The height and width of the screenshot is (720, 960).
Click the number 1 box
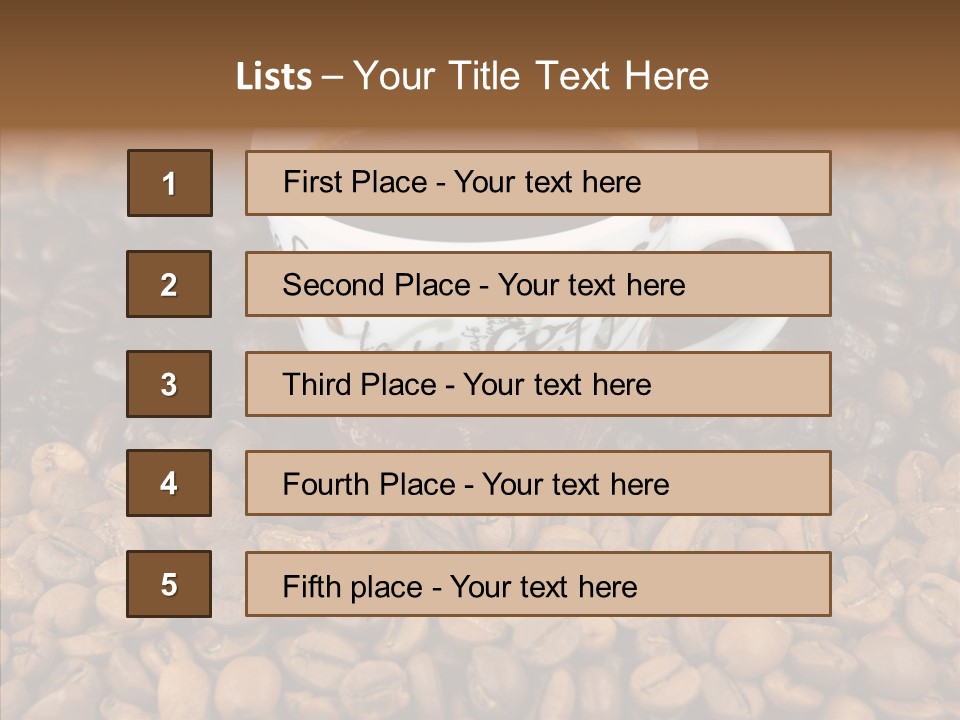170,183
